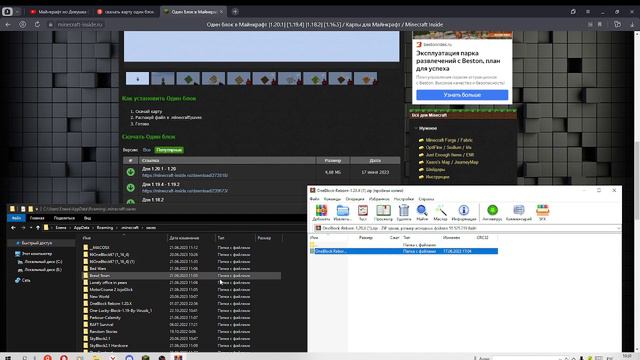Select Все version filter
Viewport: 640px width, 360px height.
tap(147, 150)
